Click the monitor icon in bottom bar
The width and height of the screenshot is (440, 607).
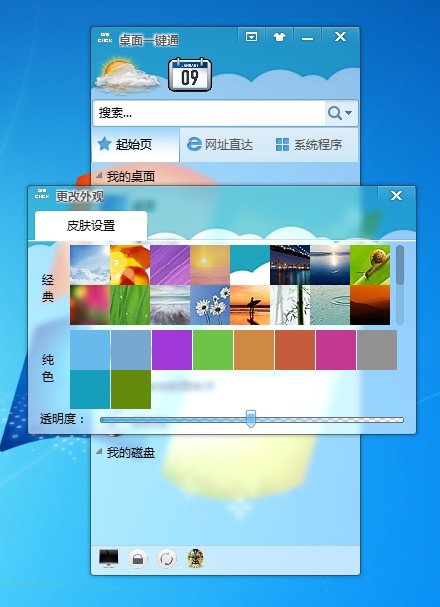(x=109, y=558)
